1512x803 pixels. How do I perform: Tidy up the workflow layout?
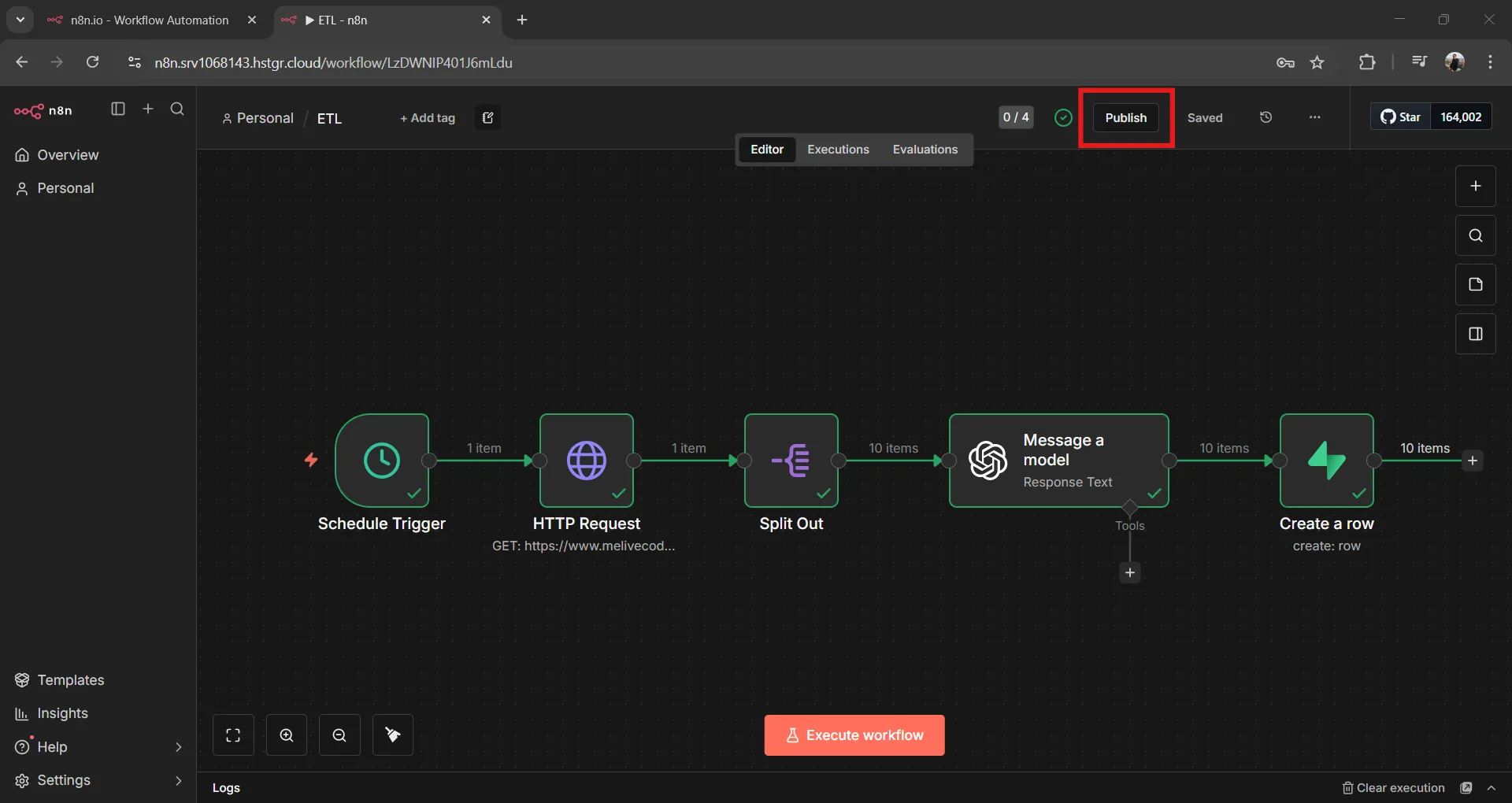pyautogui.click(x=392, y=735)
